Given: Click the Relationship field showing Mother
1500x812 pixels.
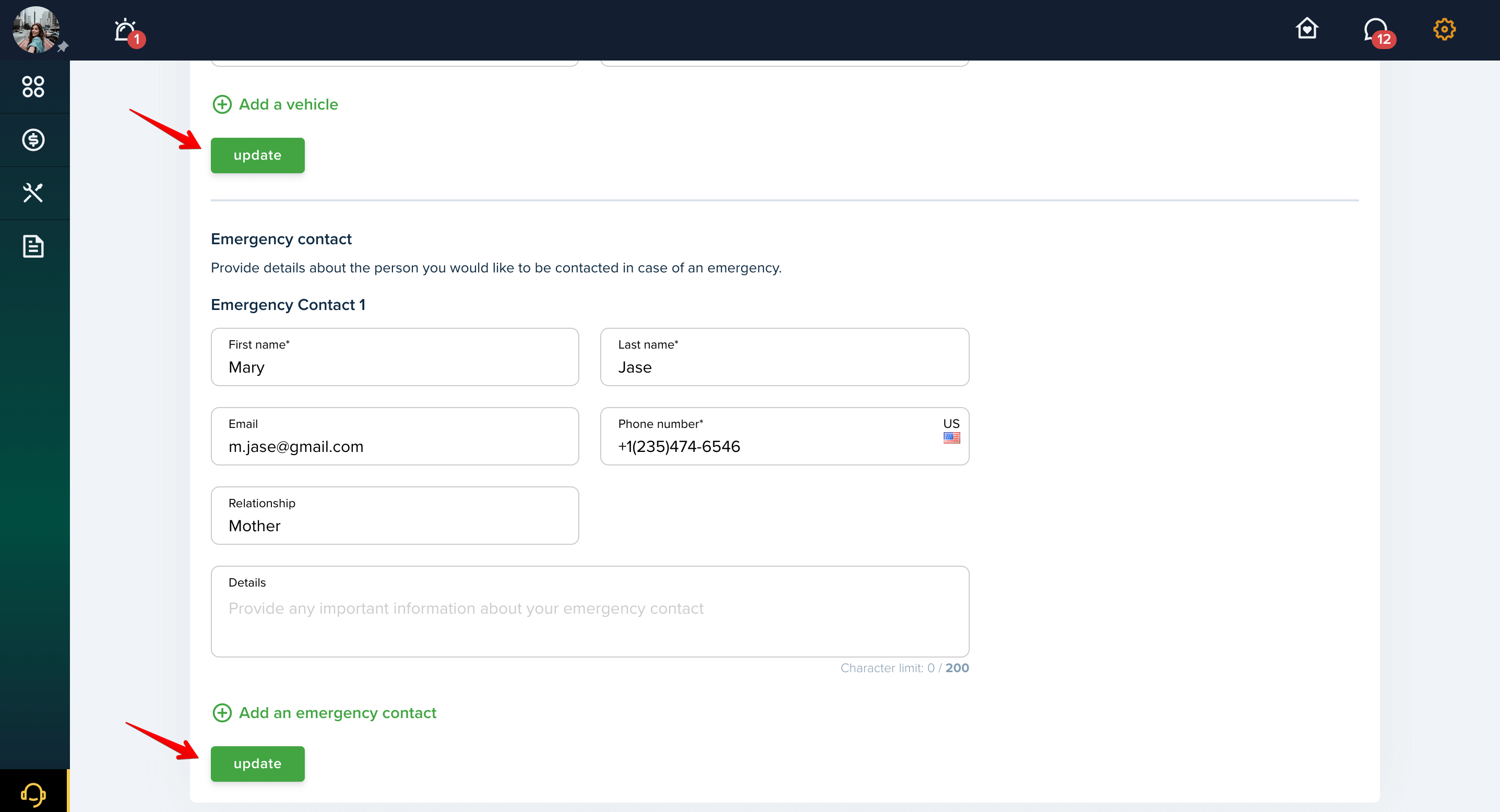Looking at the screenshot, I should 395,516.
